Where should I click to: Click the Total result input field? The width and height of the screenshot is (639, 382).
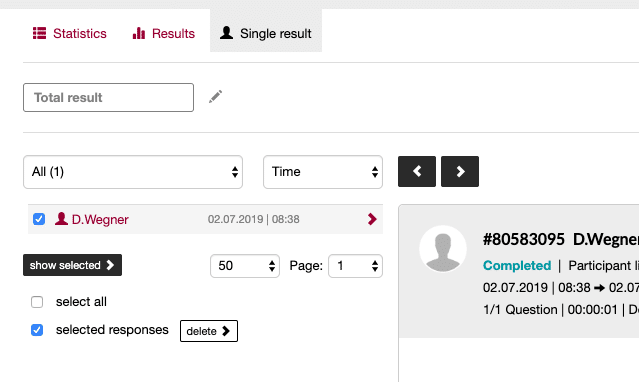click(108, 97)
